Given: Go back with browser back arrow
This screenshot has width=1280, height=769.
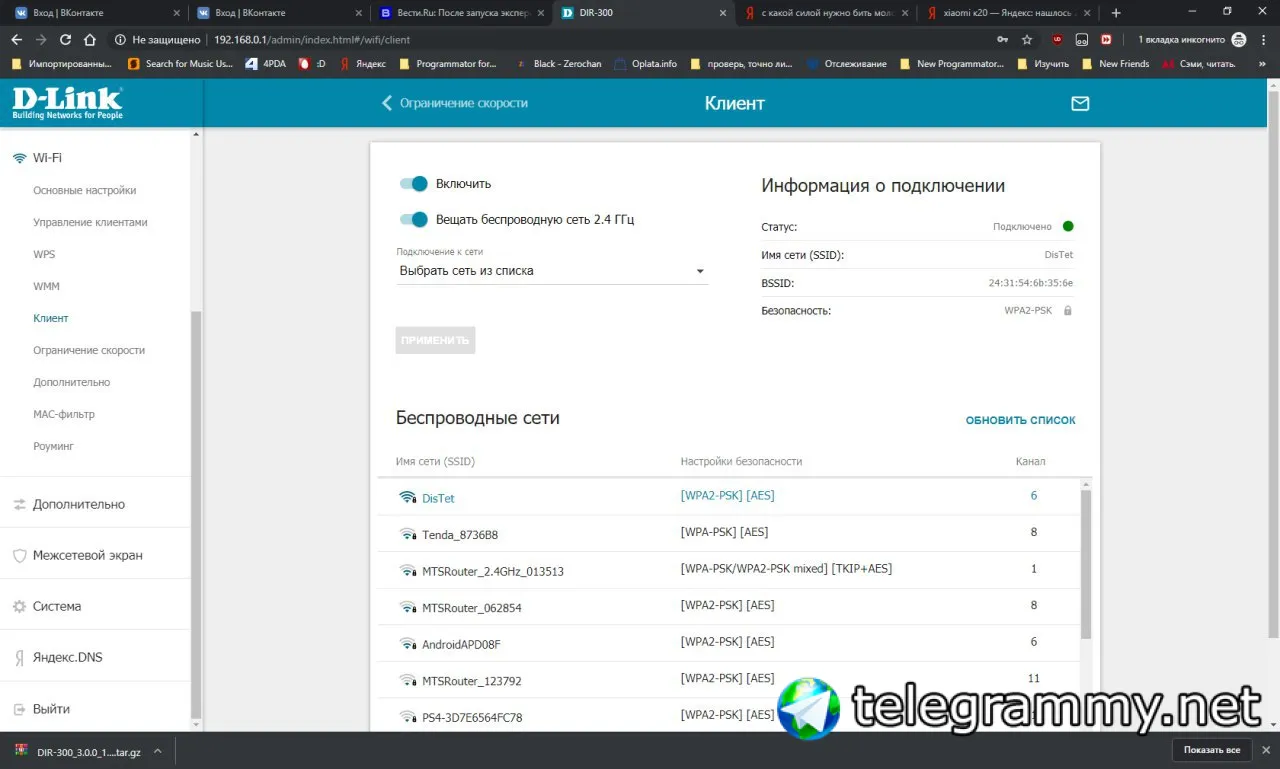Looking at the screenshot, I should [17, 40].
